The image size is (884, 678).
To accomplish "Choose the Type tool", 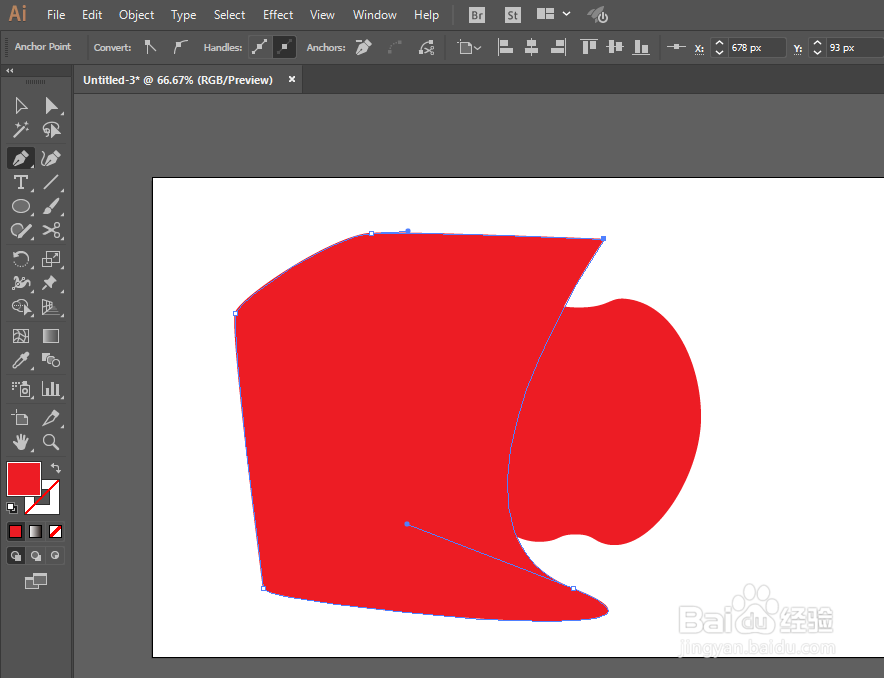I will 21,182.
